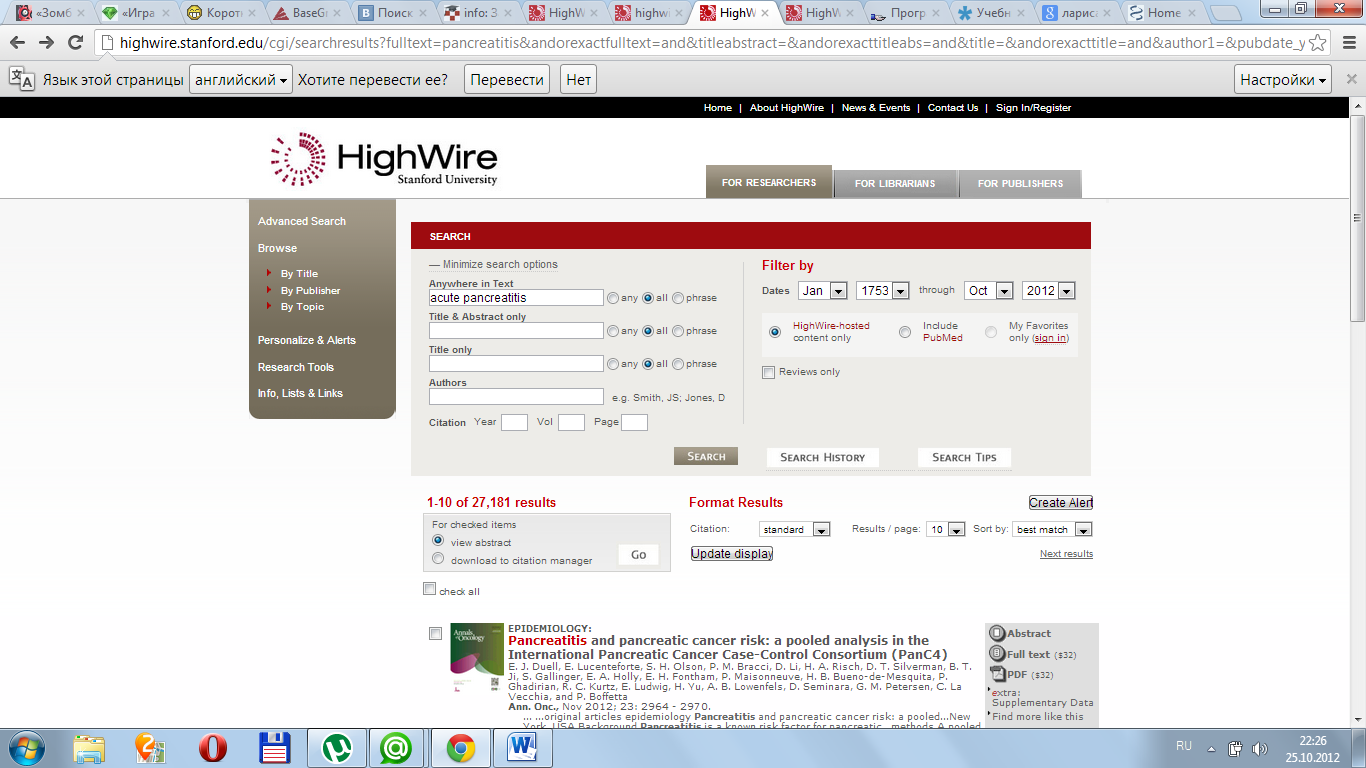Screen dimensions: 1366x768
Task: Open Mail.ru Agent in taskbar
Action: [398, 747]
